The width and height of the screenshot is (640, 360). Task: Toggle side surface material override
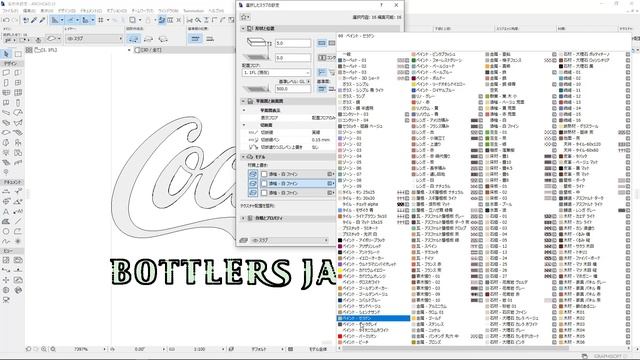click(253, 184)
